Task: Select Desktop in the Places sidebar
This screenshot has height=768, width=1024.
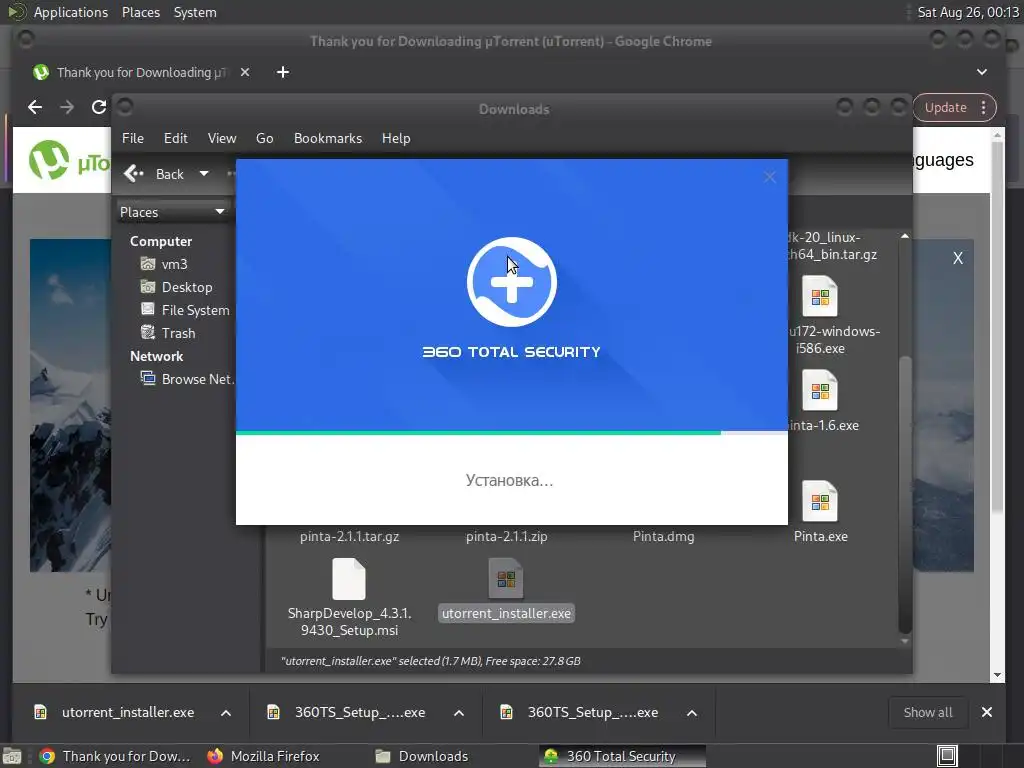Action: click(187, 287)
